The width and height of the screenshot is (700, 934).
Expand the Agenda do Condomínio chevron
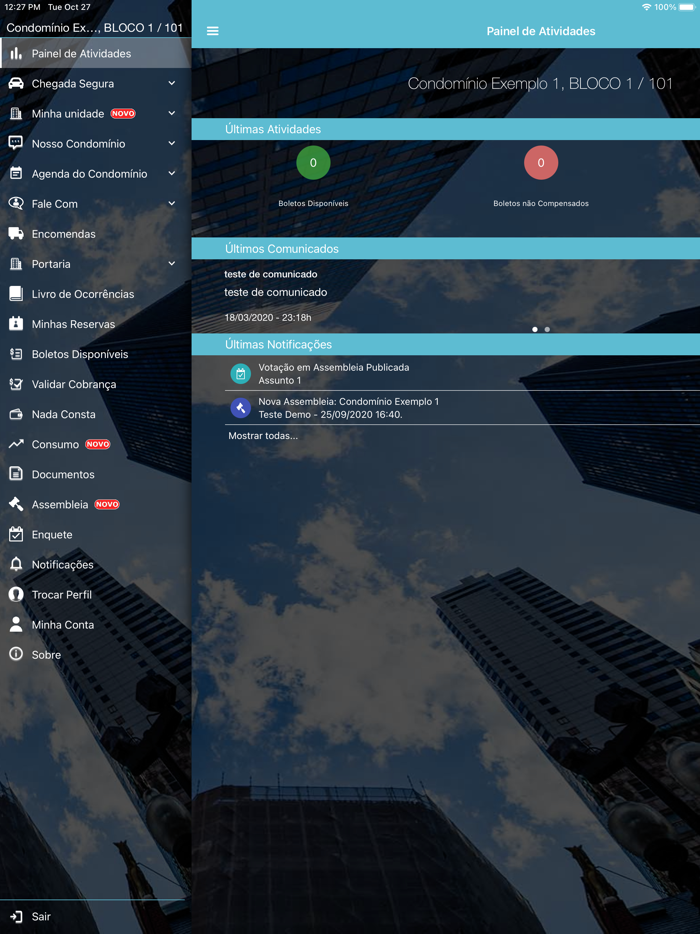[x=172, y=173]
